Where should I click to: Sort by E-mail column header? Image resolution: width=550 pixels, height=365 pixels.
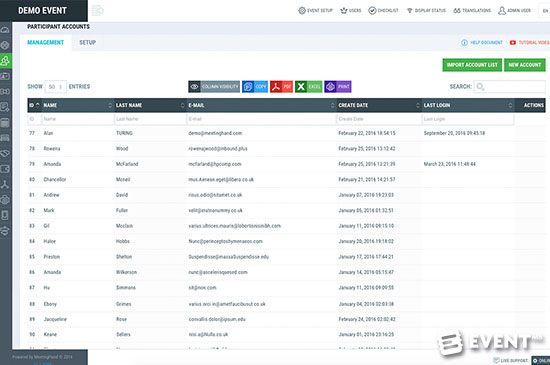click(x=261, y=105)
